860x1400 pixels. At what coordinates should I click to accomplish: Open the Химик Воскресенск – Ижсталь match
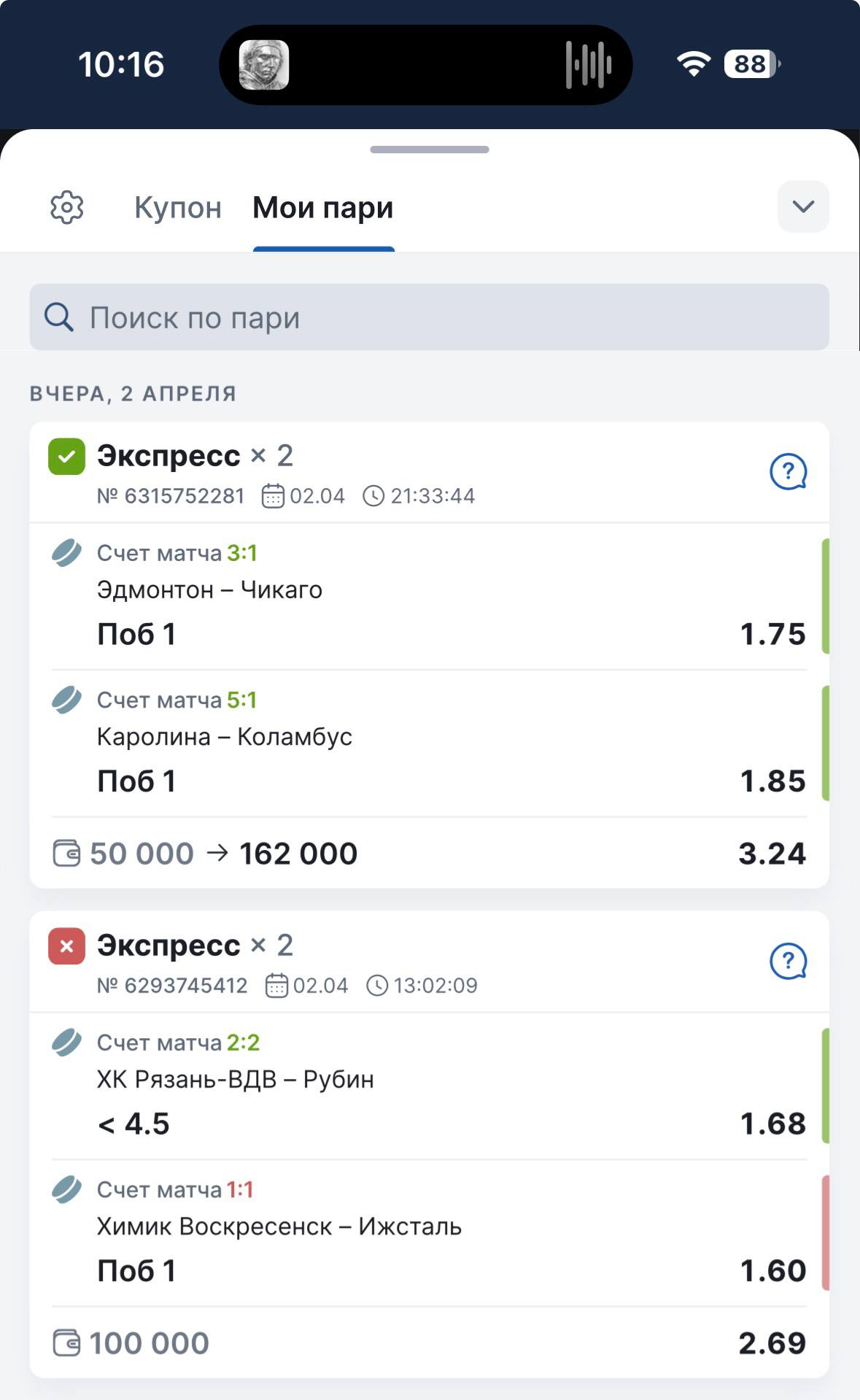click(x=279, y=1226)
